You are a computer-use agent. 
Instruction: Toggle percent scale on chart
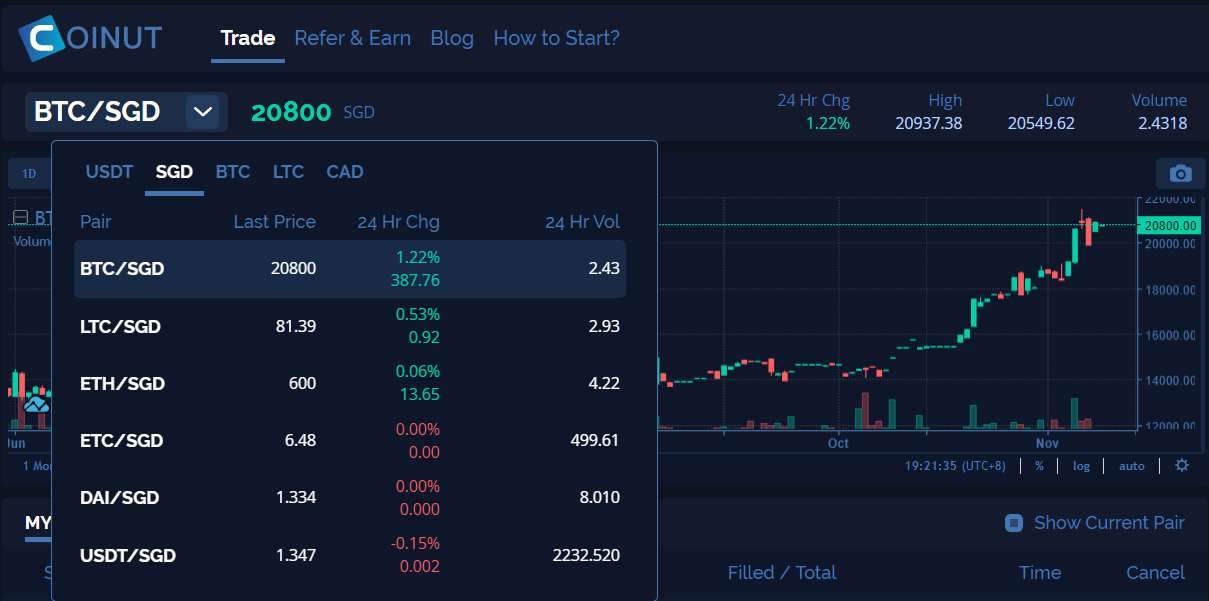[x=1039, y=466]
